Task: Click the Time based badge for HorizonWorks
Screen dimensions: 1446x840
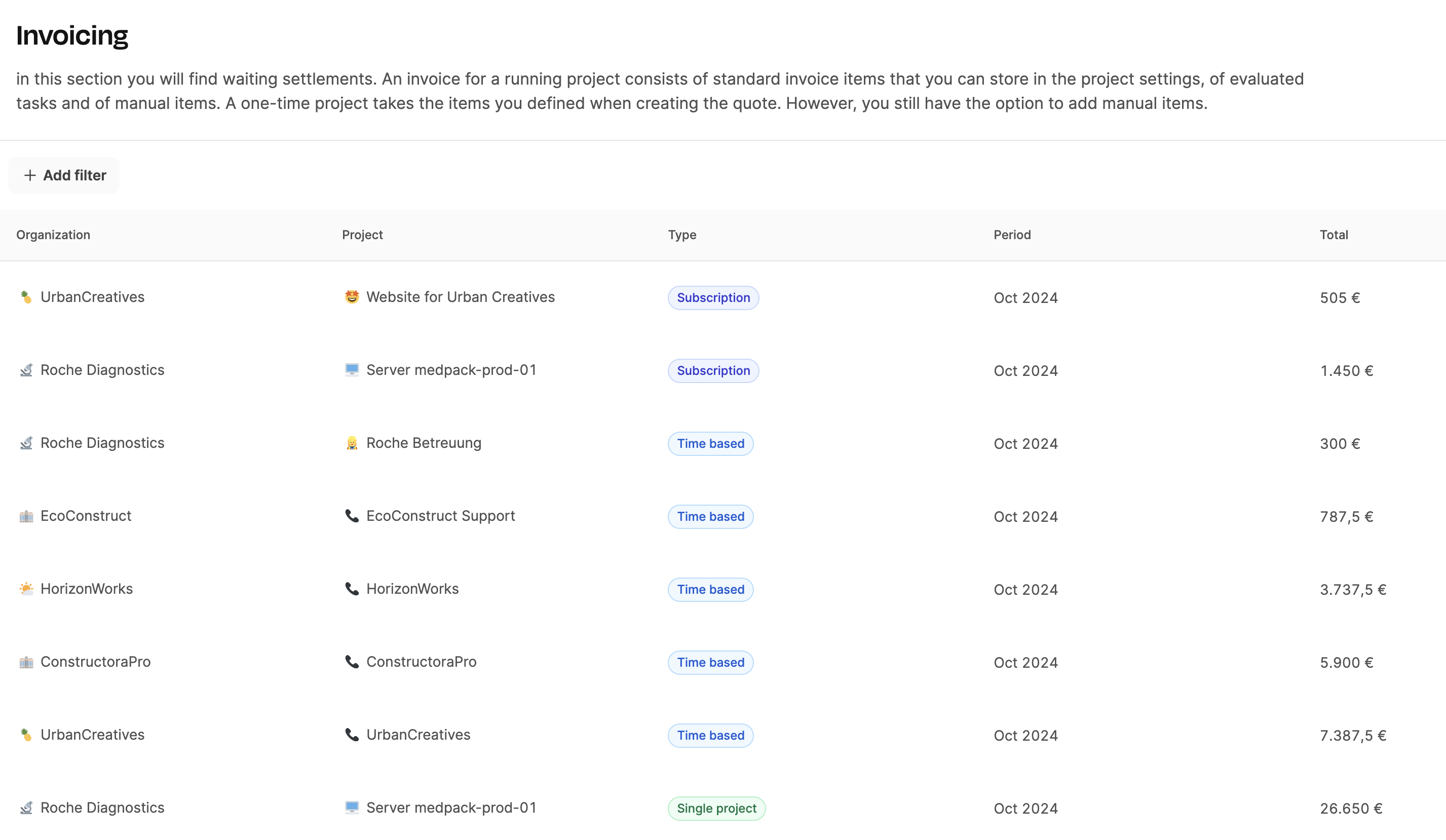Action: 710,589
